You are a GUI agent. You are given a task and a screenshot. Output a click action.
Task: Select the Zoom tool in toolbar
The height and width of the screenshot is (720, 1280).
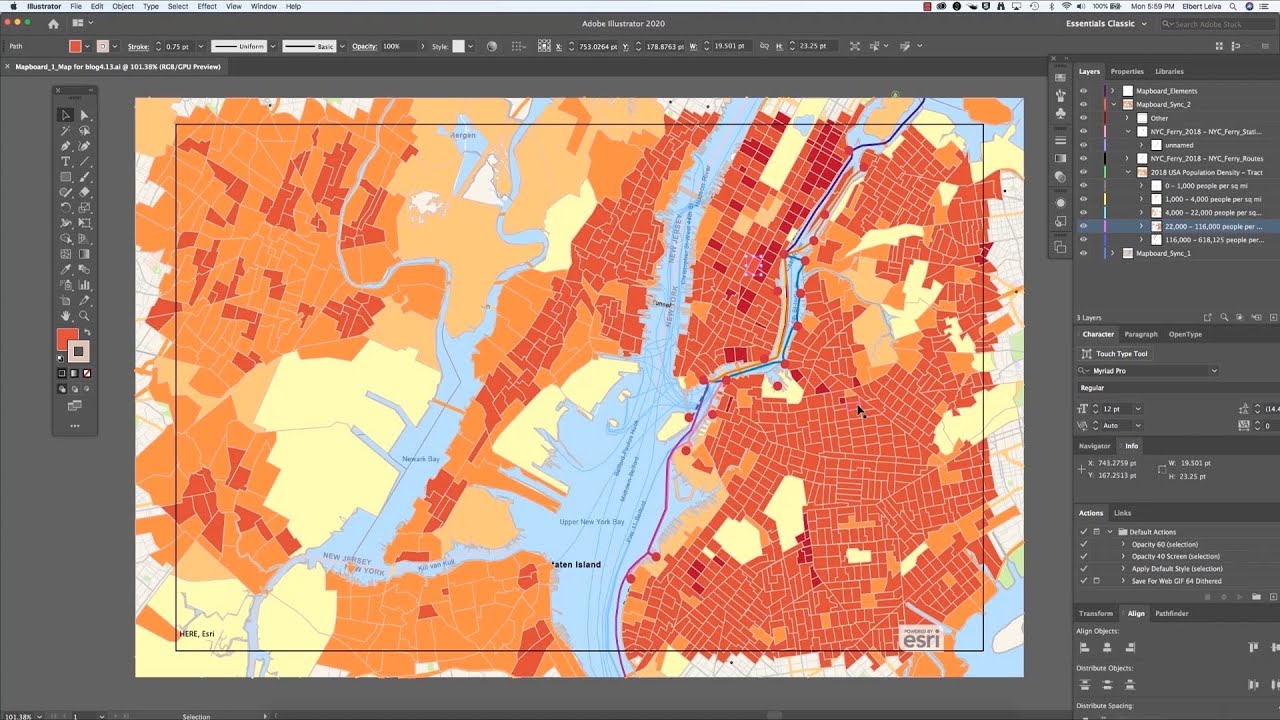coord(84,316)
